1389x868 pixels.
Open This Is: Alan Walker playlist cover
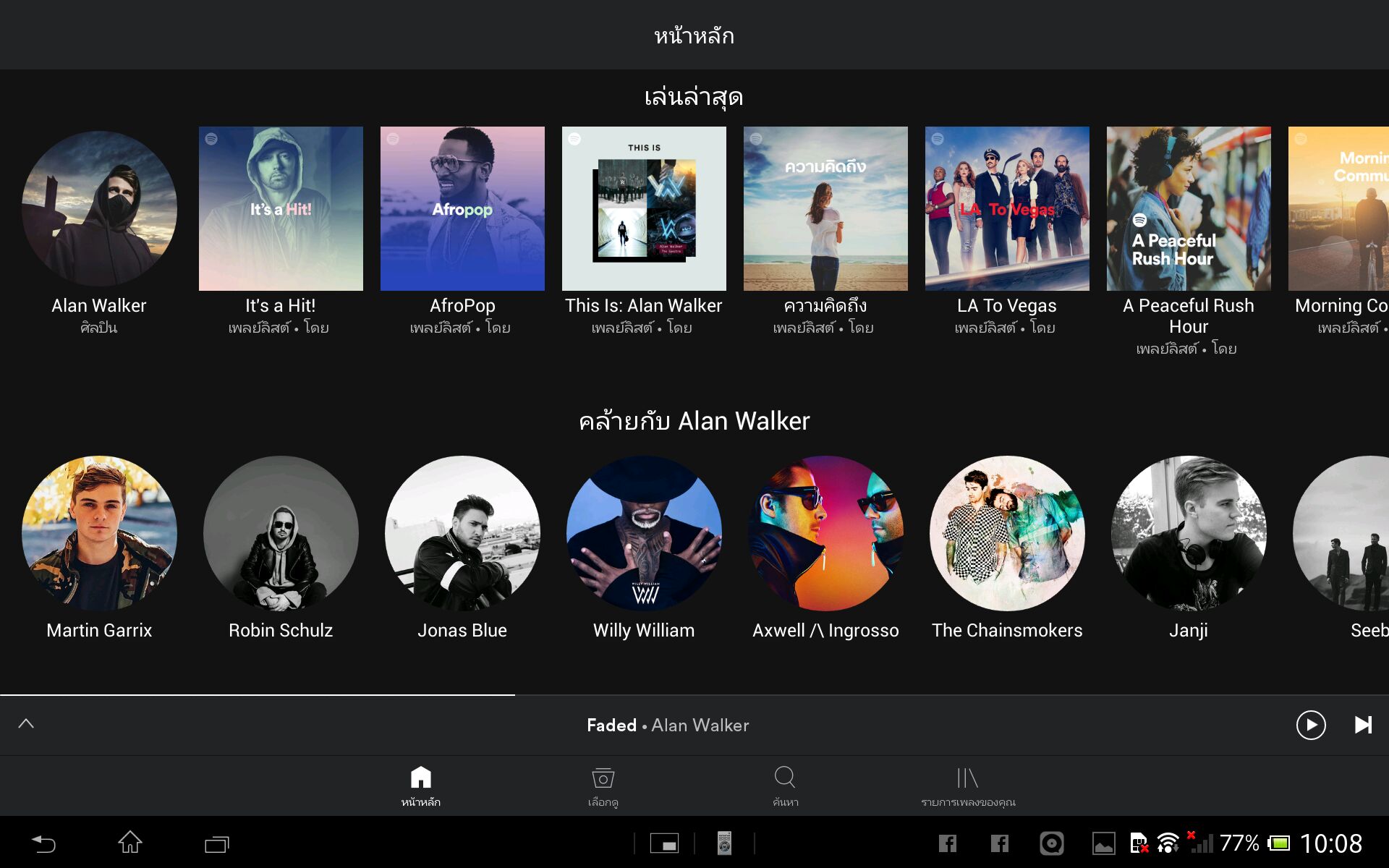tap(644, 208)
